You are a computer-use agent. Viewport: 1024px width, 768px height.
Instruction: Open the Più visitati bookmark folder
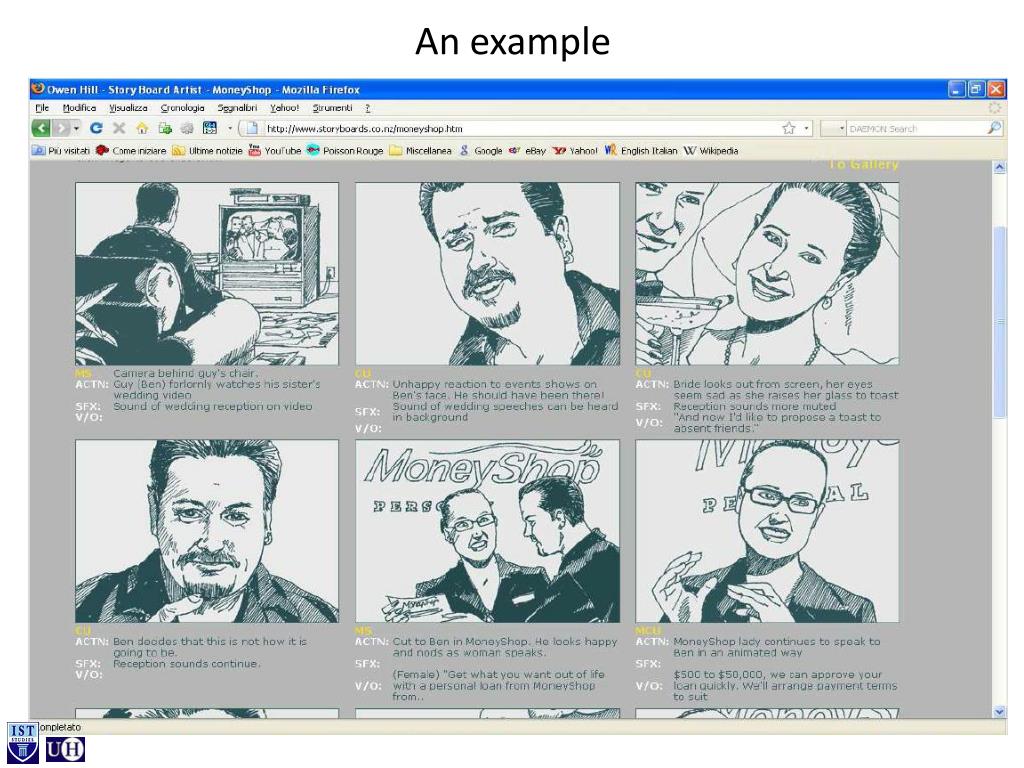pos(61,150)
